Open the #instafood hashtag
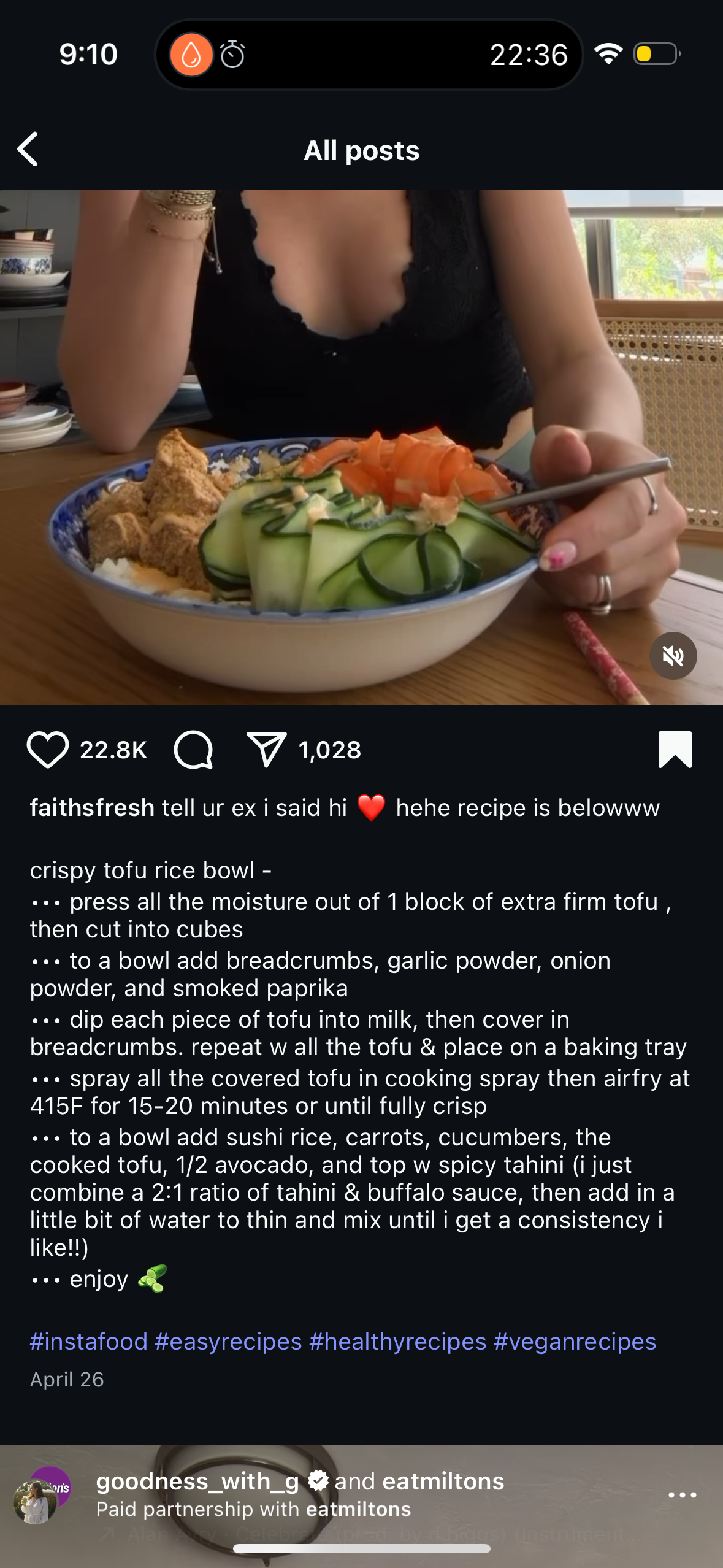The height and width of the screenshot is (1568, 723). (89, 1341)
